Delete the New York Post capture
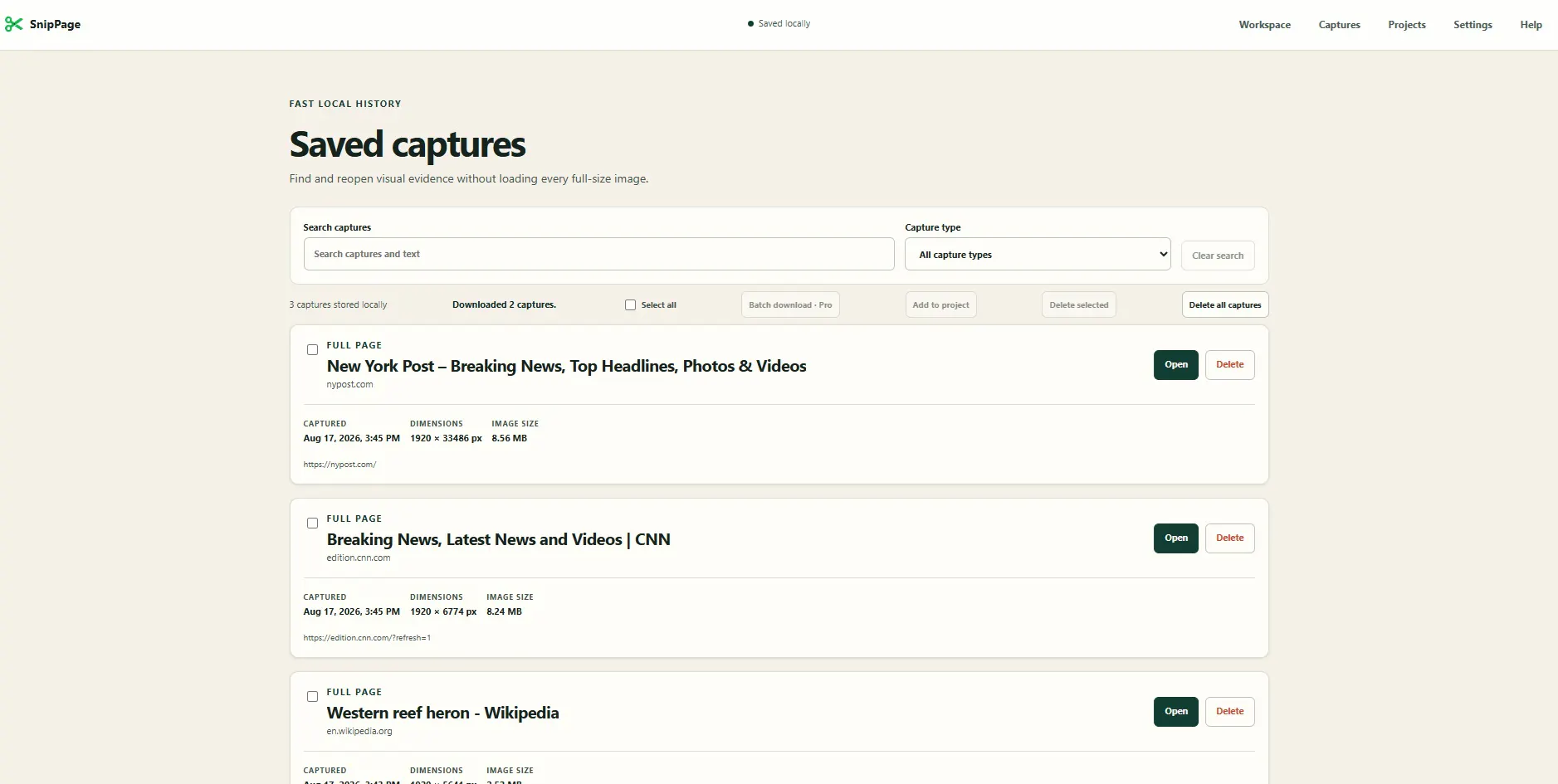Viewport: 1558px width, 784px height. point(1229,365)
